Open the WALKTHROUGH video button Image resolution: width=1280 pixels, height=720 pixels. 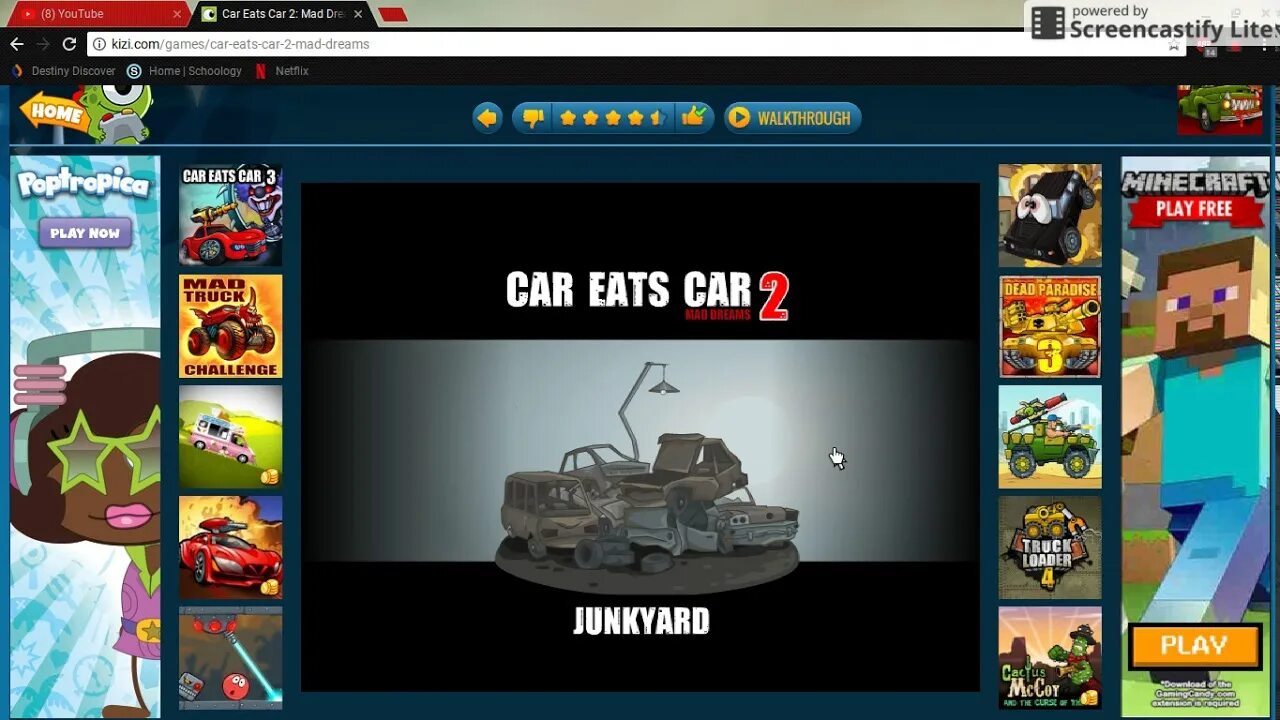coord(792,118)
